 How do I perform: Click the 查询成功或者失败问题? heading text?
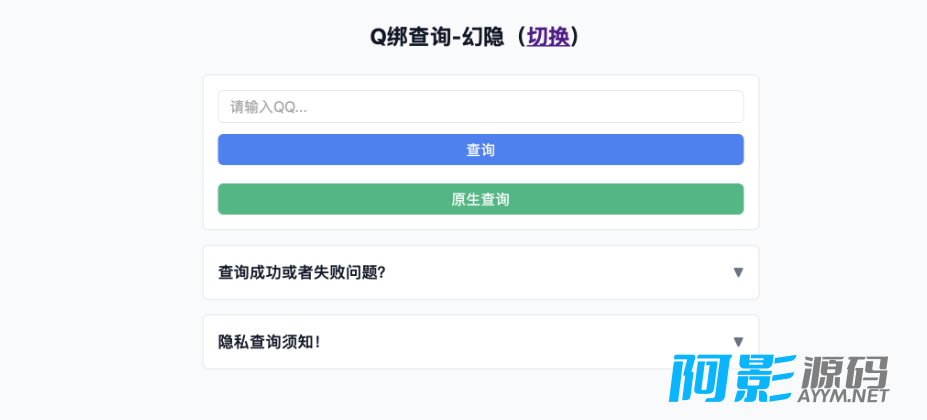click(302, 273)
